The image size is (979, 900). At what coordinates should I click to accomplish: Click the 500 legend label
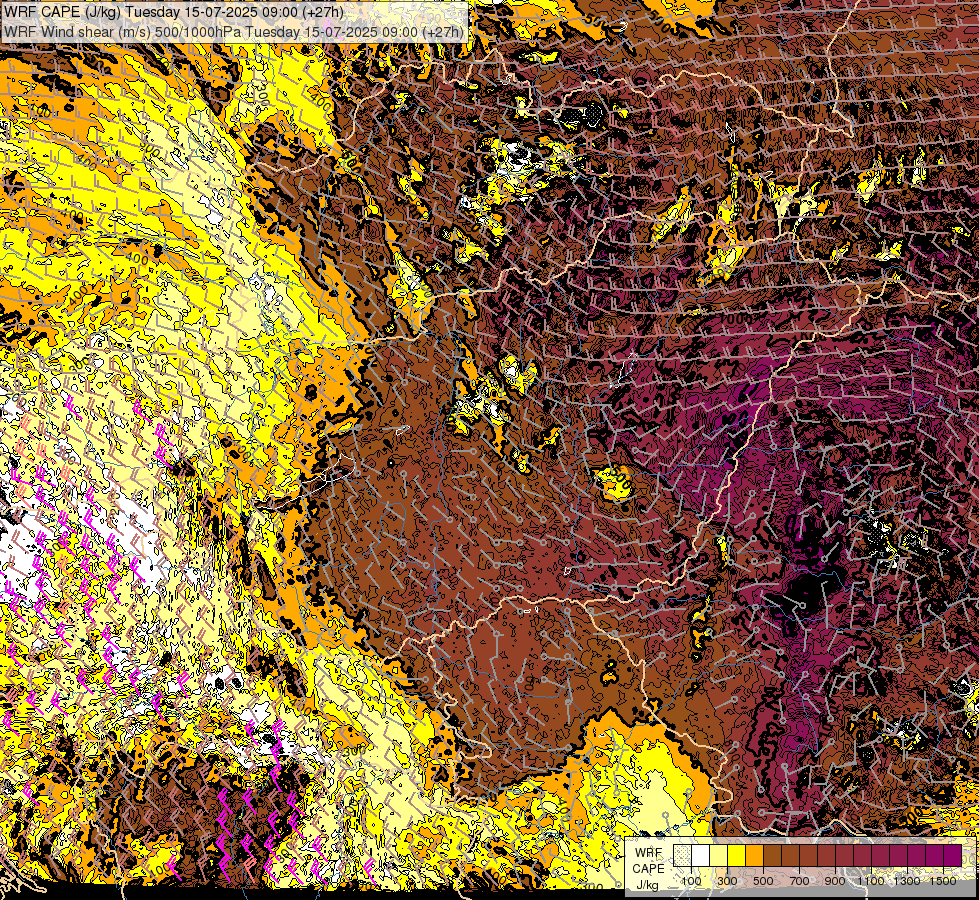pyautogui.click(x=763, y=881)
